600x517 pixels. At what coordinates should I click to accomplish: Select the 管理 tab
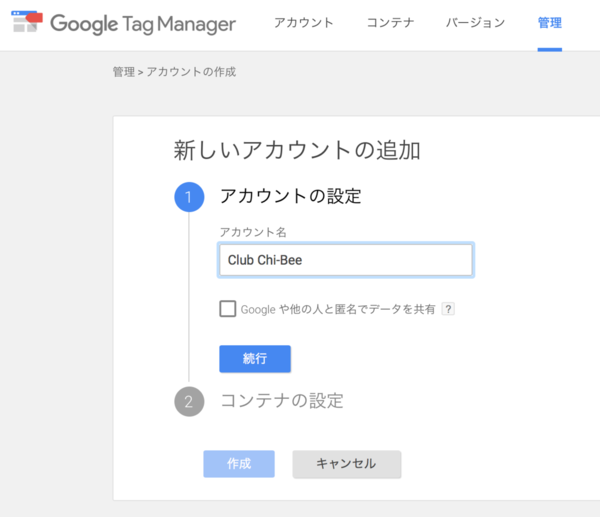[x=549, y=23]
